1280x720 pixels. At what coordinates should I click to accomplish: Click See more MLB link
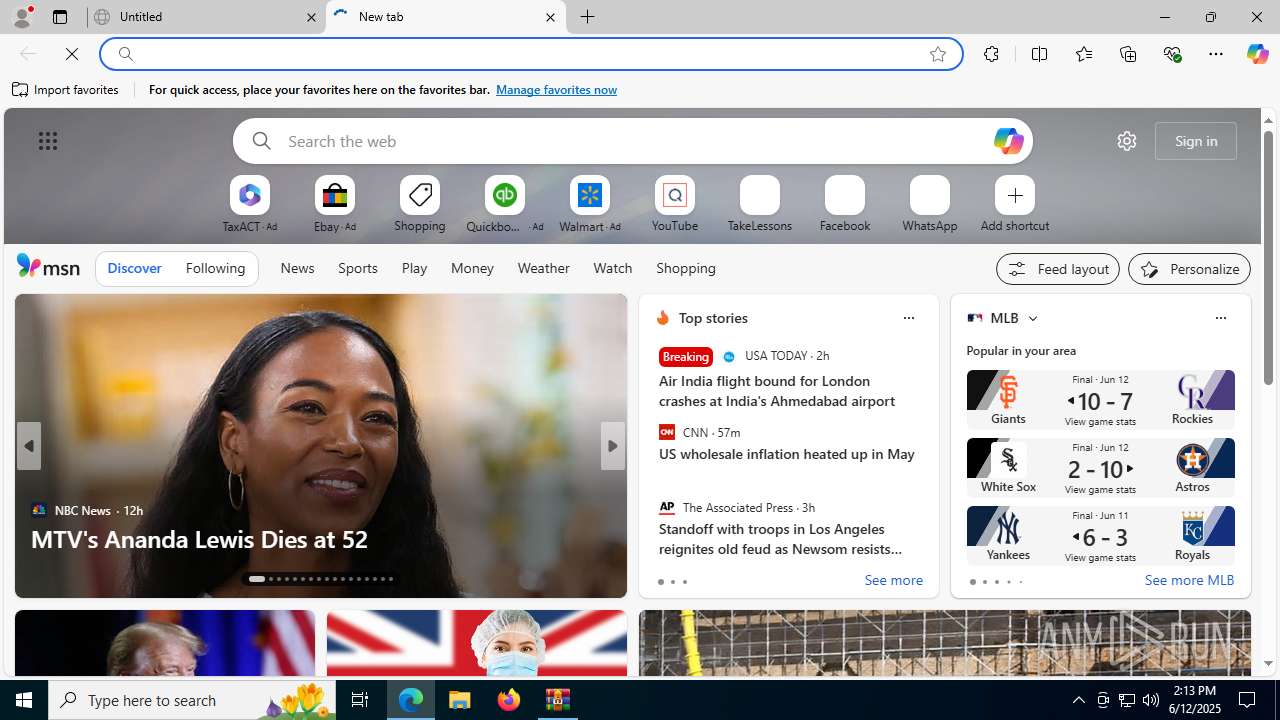tap(1189, 581)
